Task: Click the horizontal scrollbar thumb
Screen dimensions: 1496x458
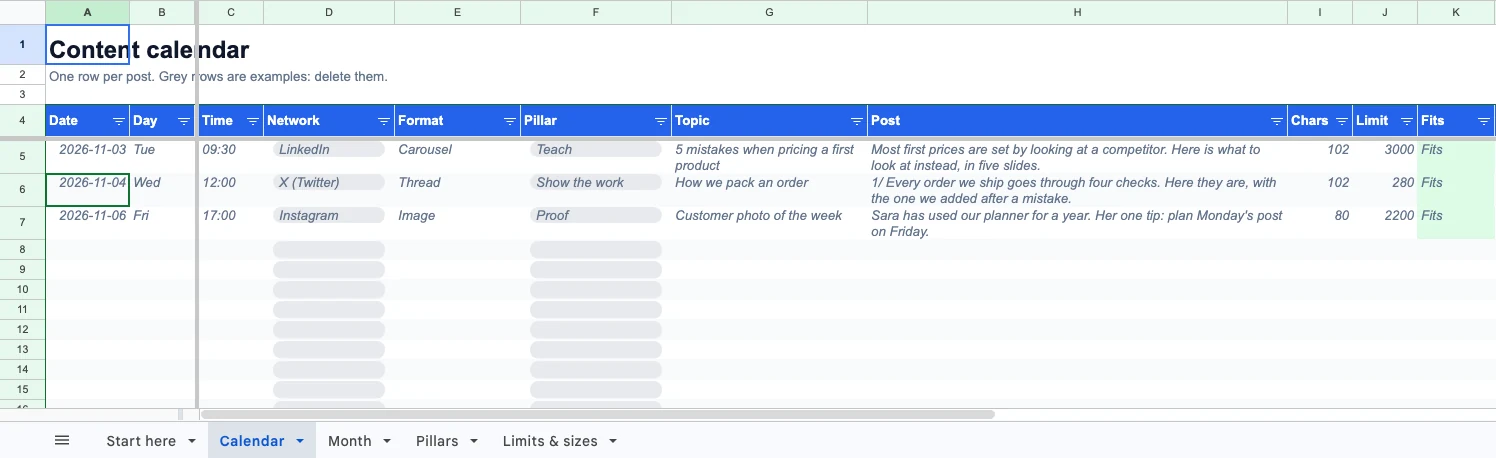Action: (x=598, y=414)
